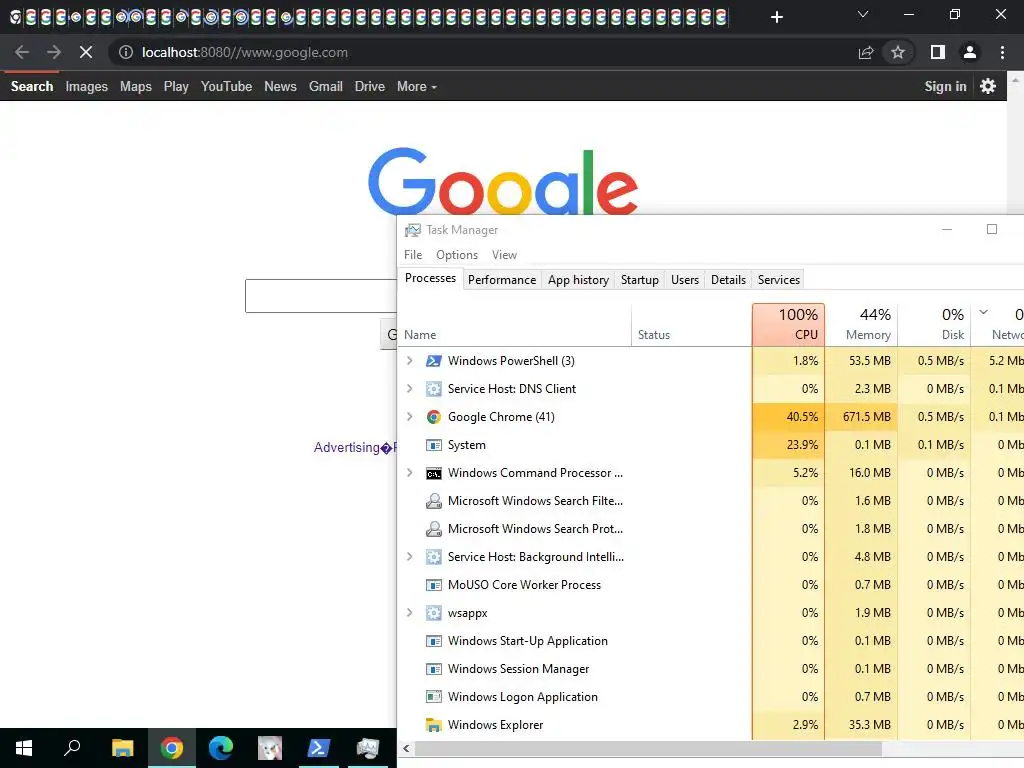Click the Advertising link on Google page
This screenshot has height=768, width=1024.
coord(347,447)
